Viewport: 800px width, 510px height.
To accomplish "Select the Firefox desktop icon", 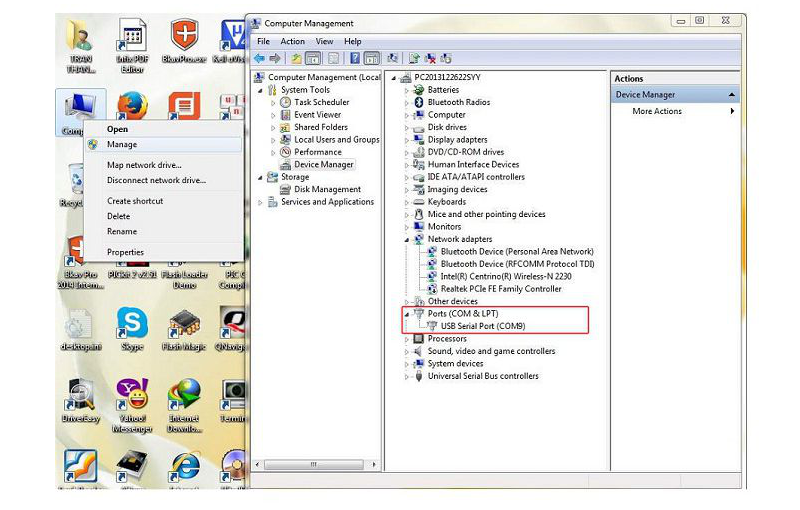I will [x=132, y=105].
